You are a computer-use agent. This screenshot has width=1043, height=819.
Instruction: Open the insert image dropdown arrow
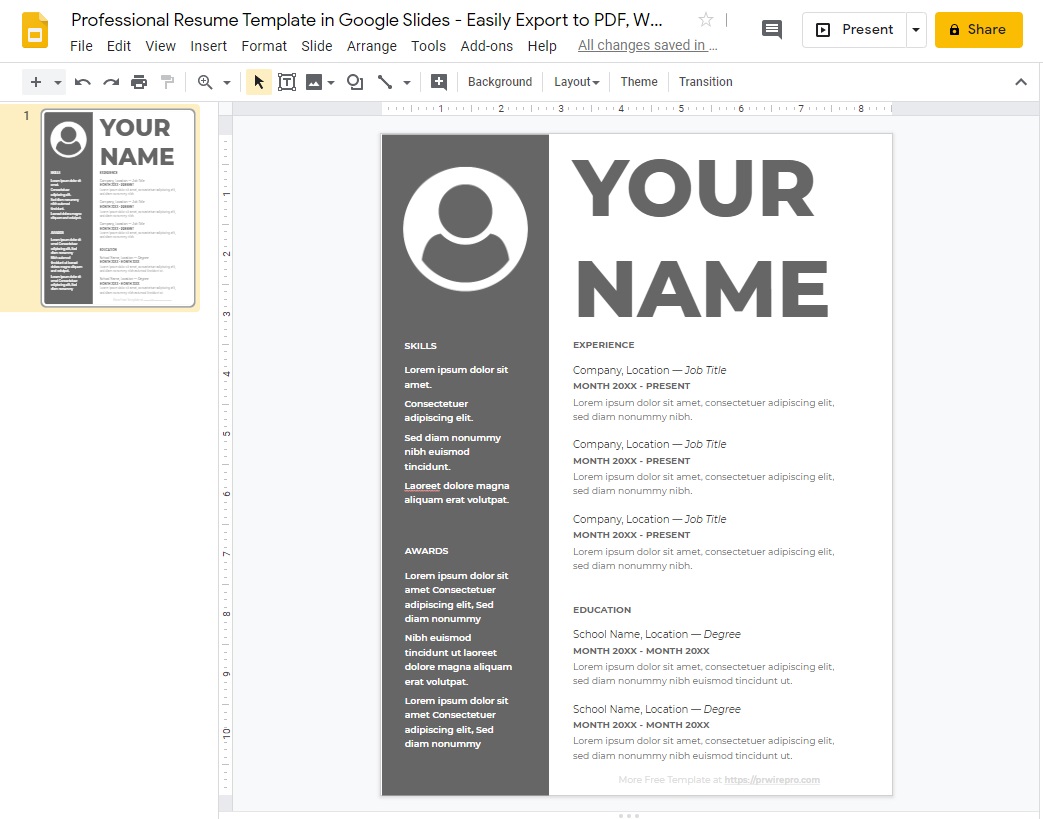click(331, 82)
